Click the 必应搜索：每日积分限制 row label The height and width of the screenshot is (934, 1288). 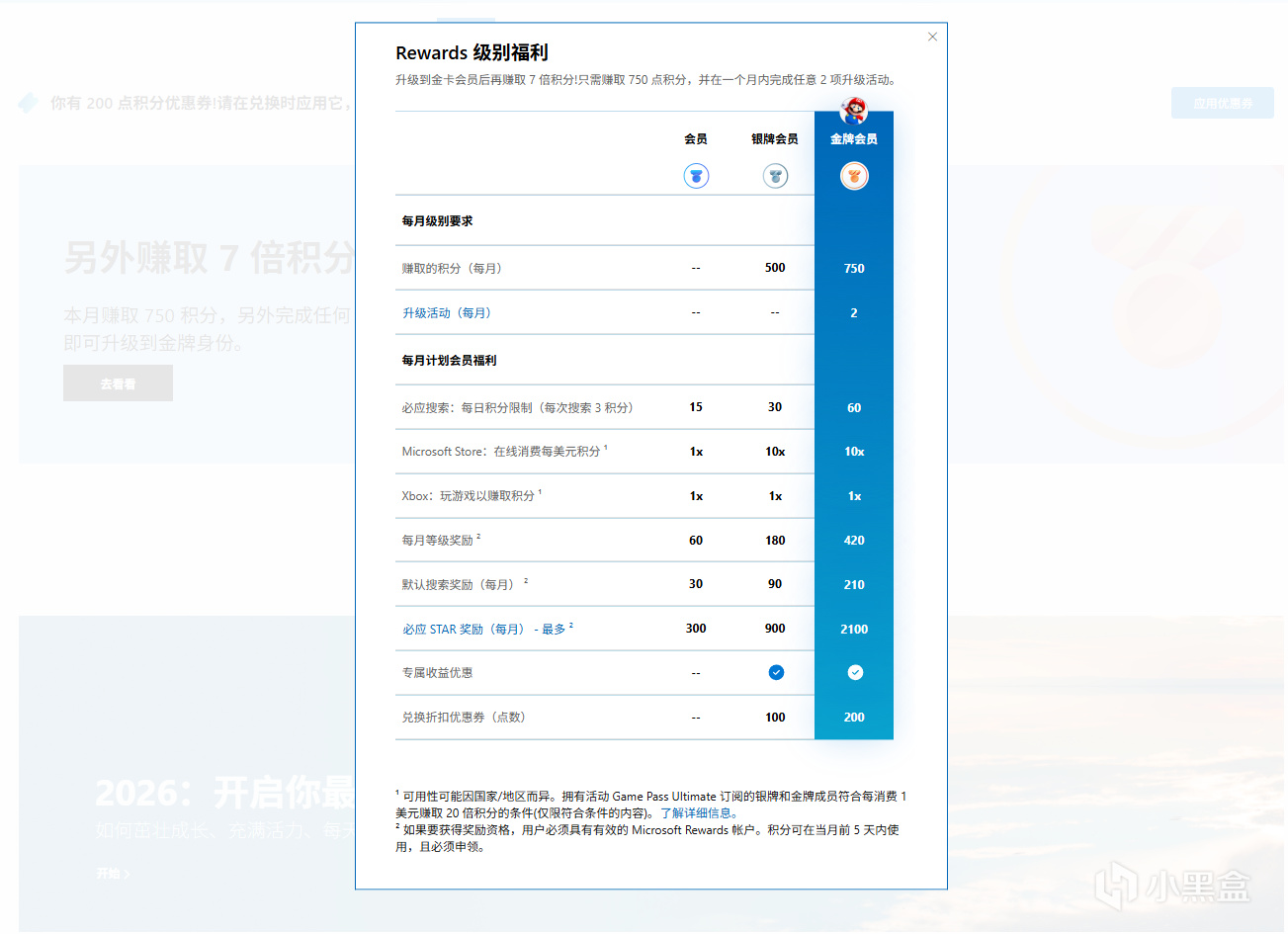click(518, 407)
